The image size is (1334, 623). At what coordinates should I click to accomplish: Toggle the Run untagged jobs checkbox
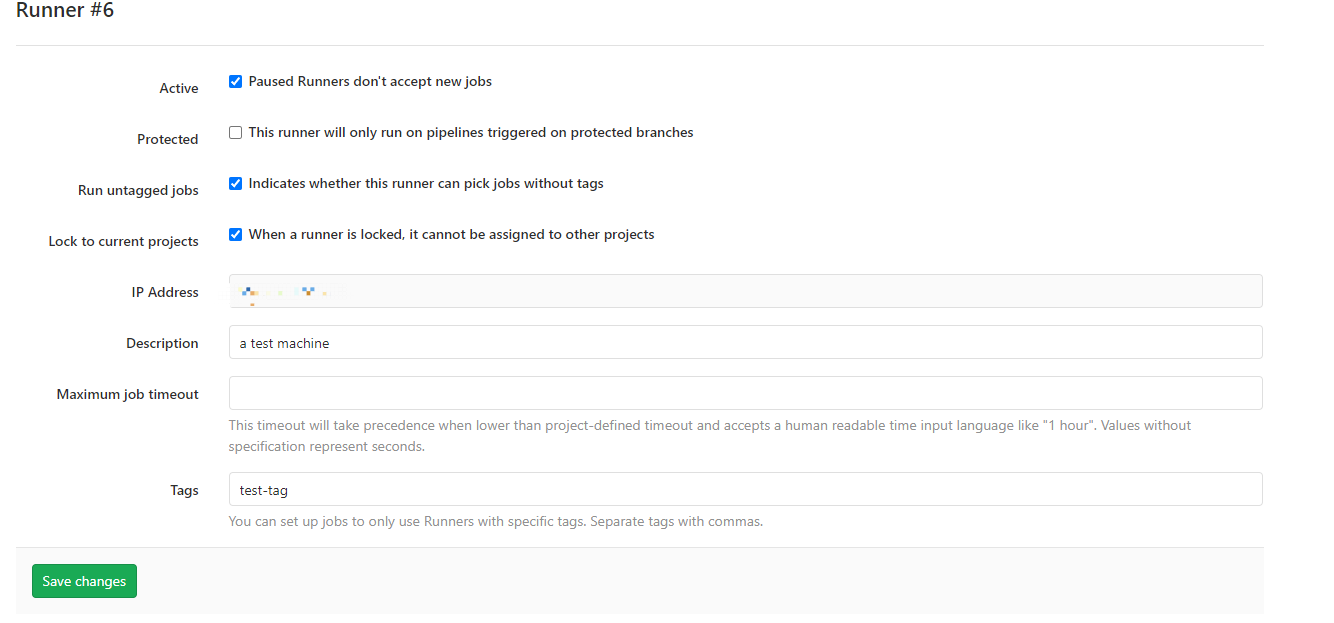click(x=236, y=184)
